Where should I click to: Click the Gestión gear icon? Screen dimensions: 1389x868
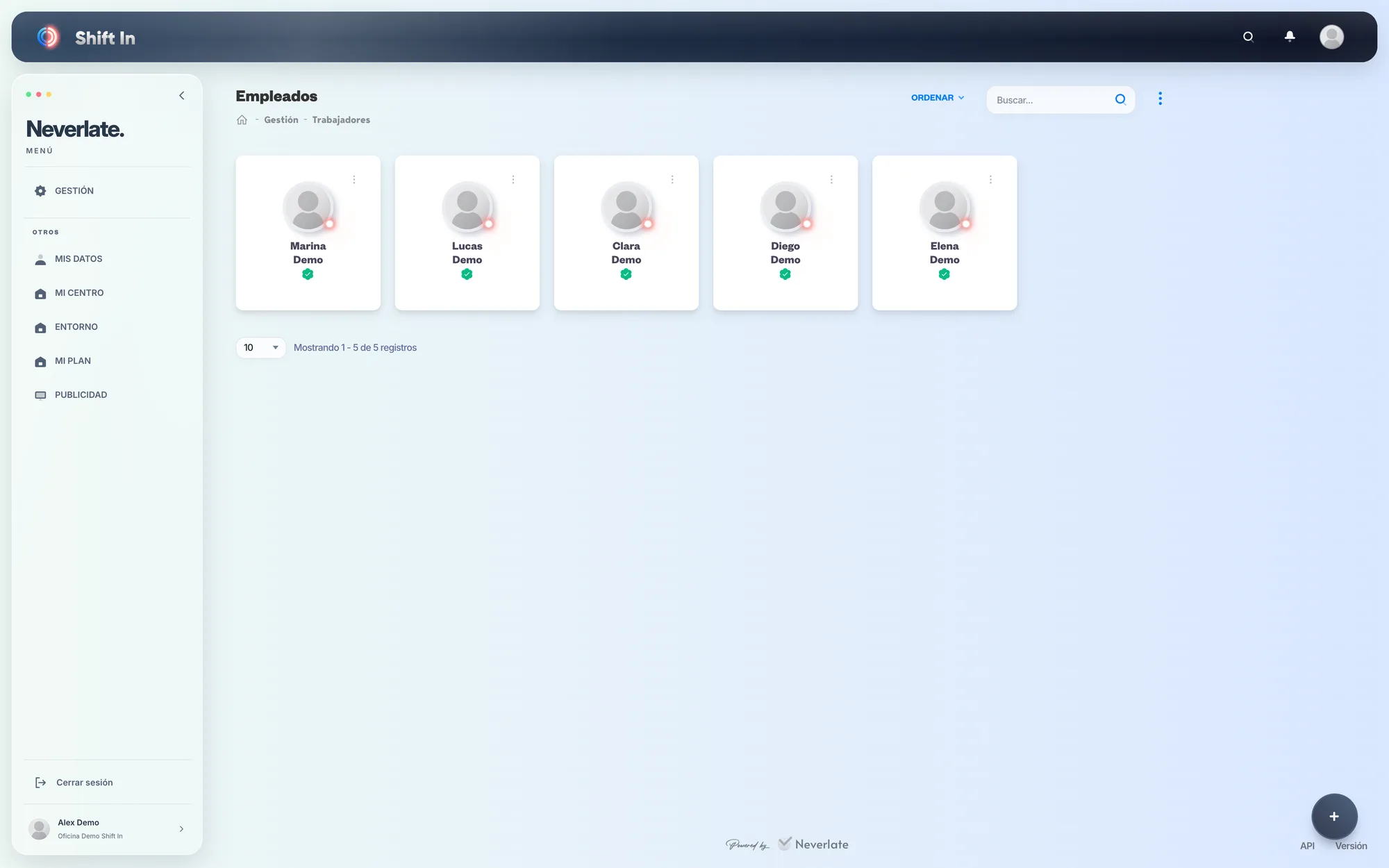(x=40, y=191)
